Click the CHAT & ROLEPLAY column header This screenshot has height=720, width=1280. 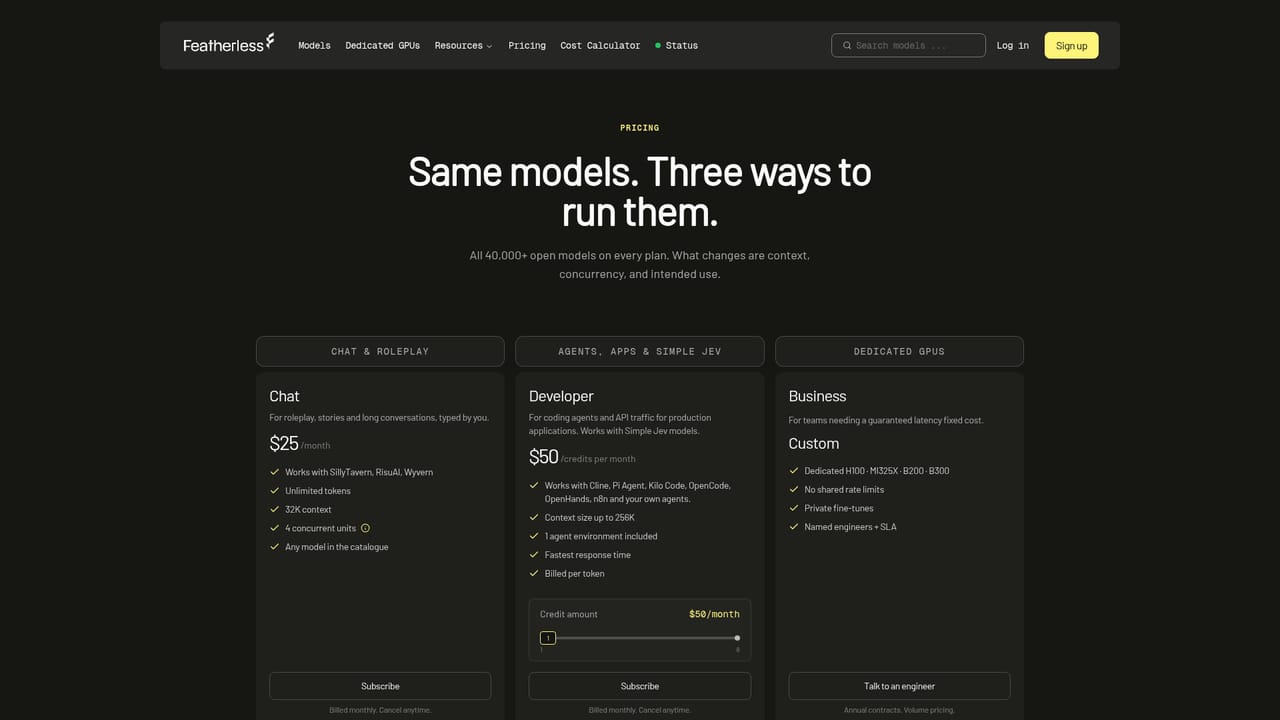(x=380, y=351)
